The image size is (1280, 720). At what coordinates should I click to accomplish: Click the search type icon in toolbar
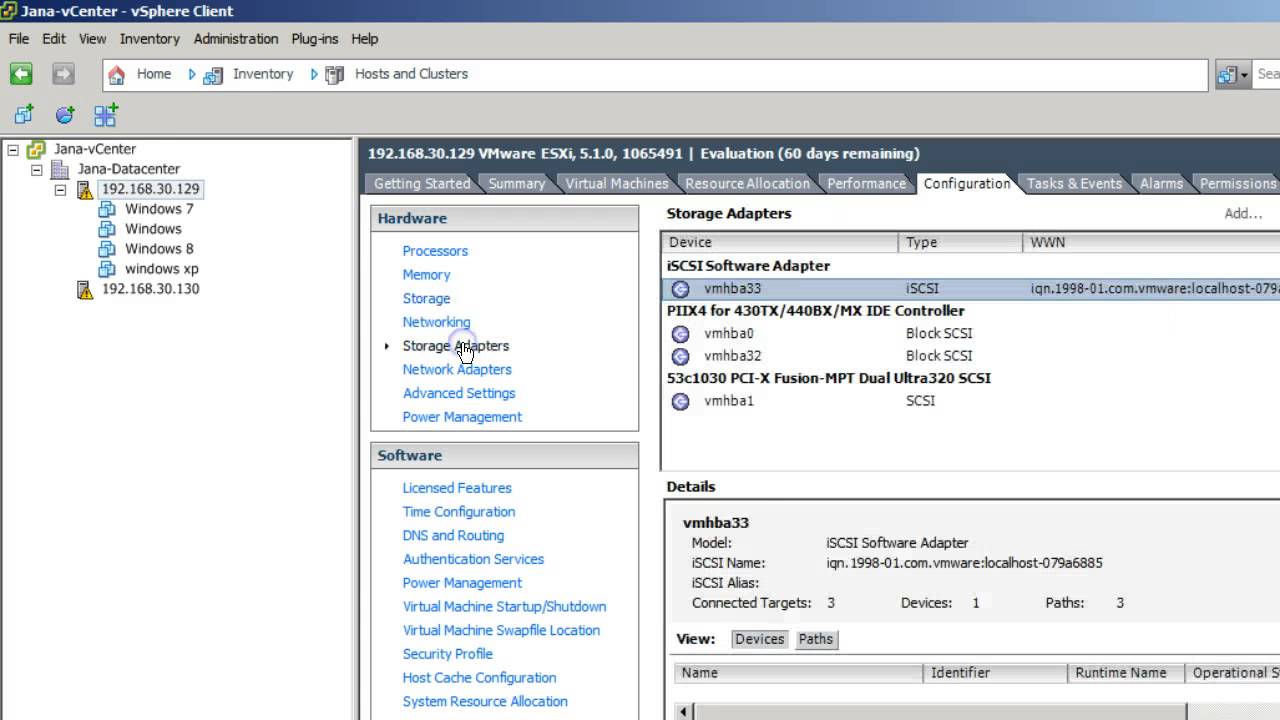[1227, 74]
